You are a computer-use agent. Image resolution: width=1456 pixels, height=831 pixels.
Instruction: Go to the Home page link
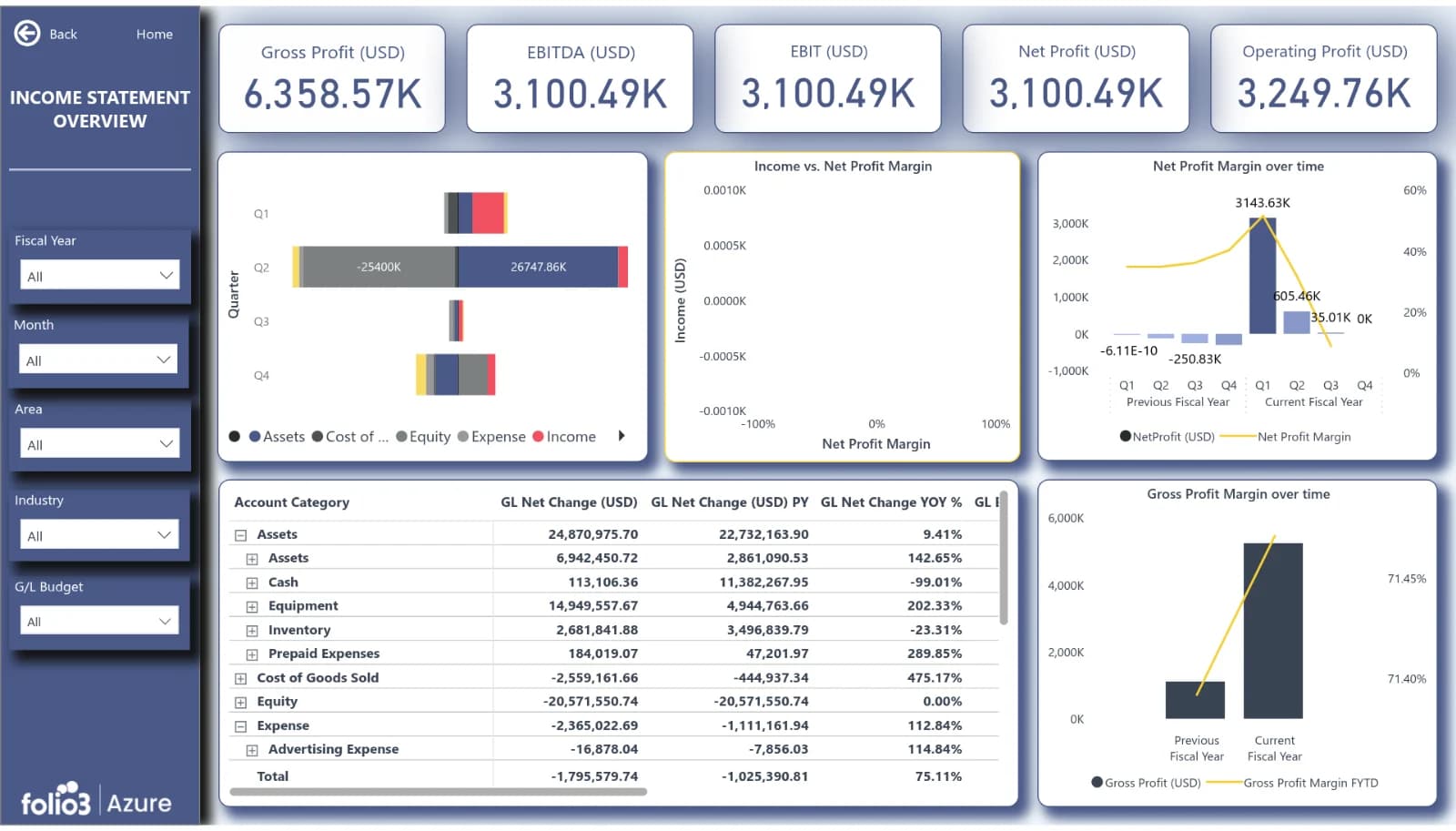(x=155, y=34)
